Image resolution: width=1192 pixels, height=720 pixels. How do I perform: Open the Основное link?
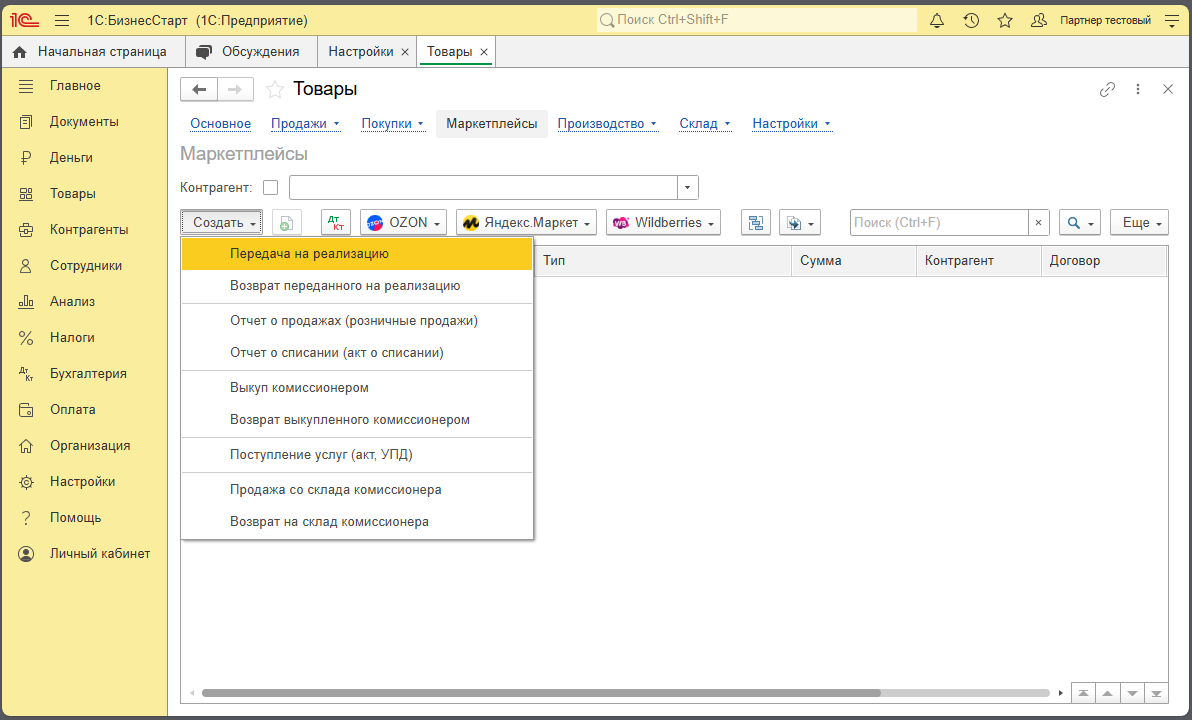(x=220, y=124)
